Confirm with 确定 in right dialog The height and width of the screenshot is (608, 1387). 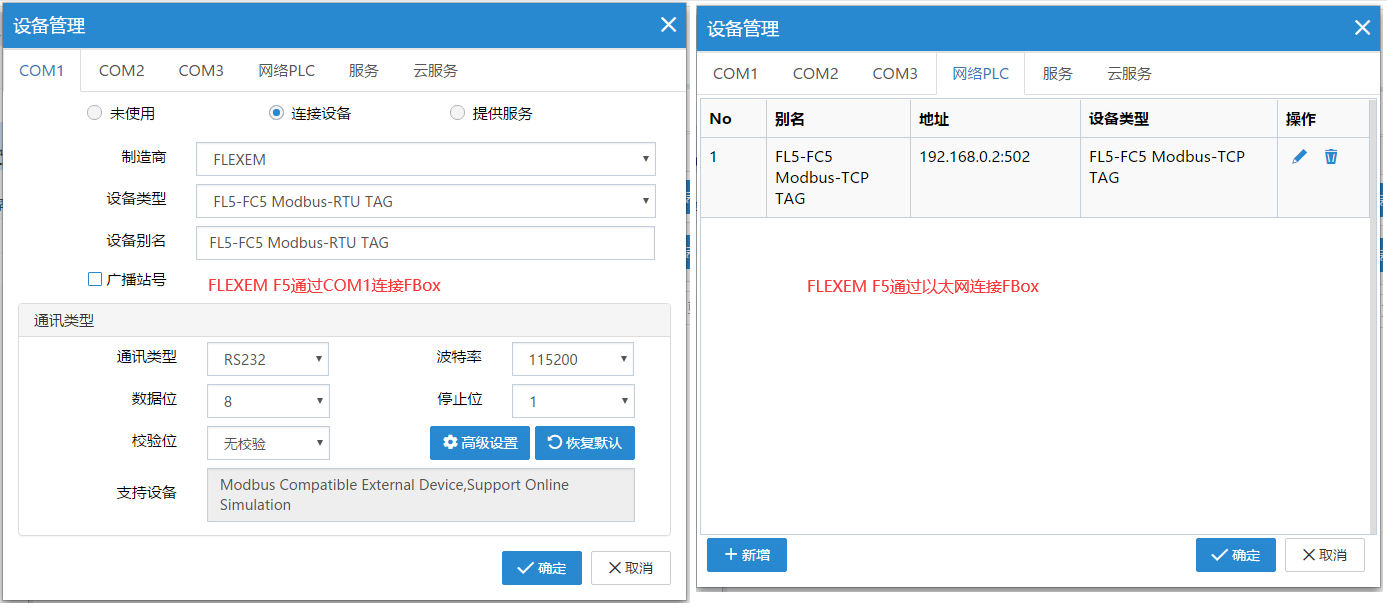coord(1235,555)
